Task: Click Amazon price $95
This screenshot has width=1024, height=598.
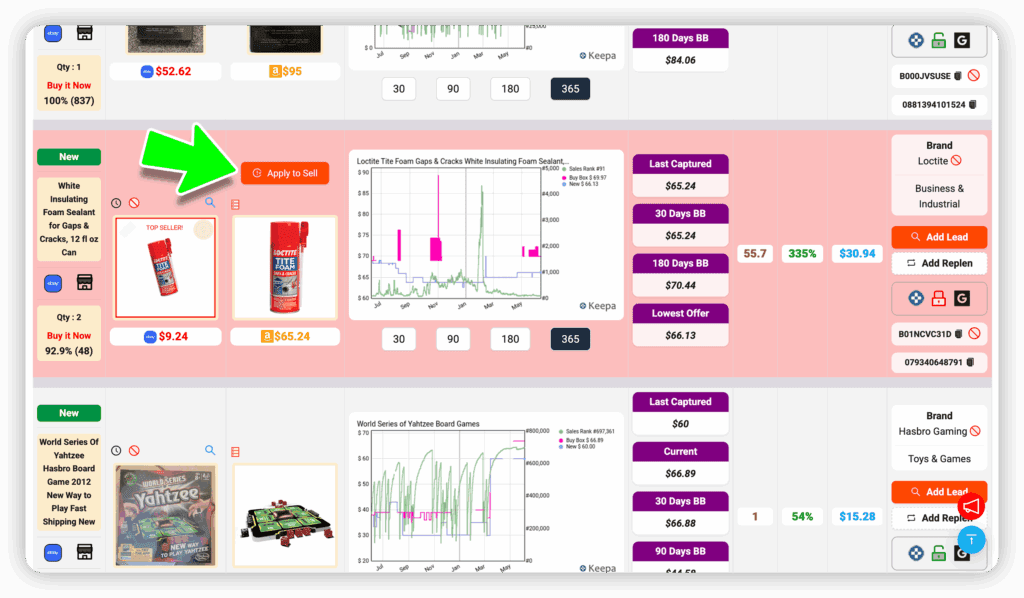Action: pos(285,71)
